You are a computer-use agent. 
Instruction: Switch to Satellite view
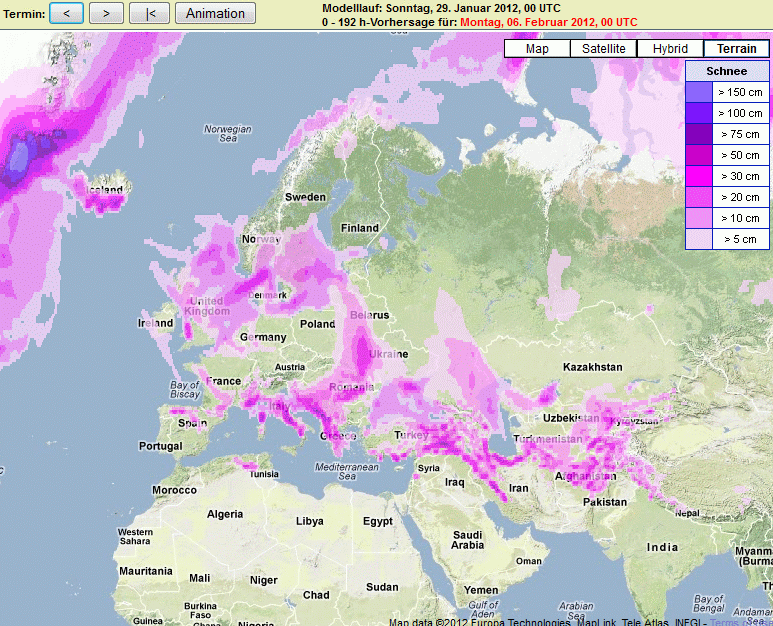603,48
